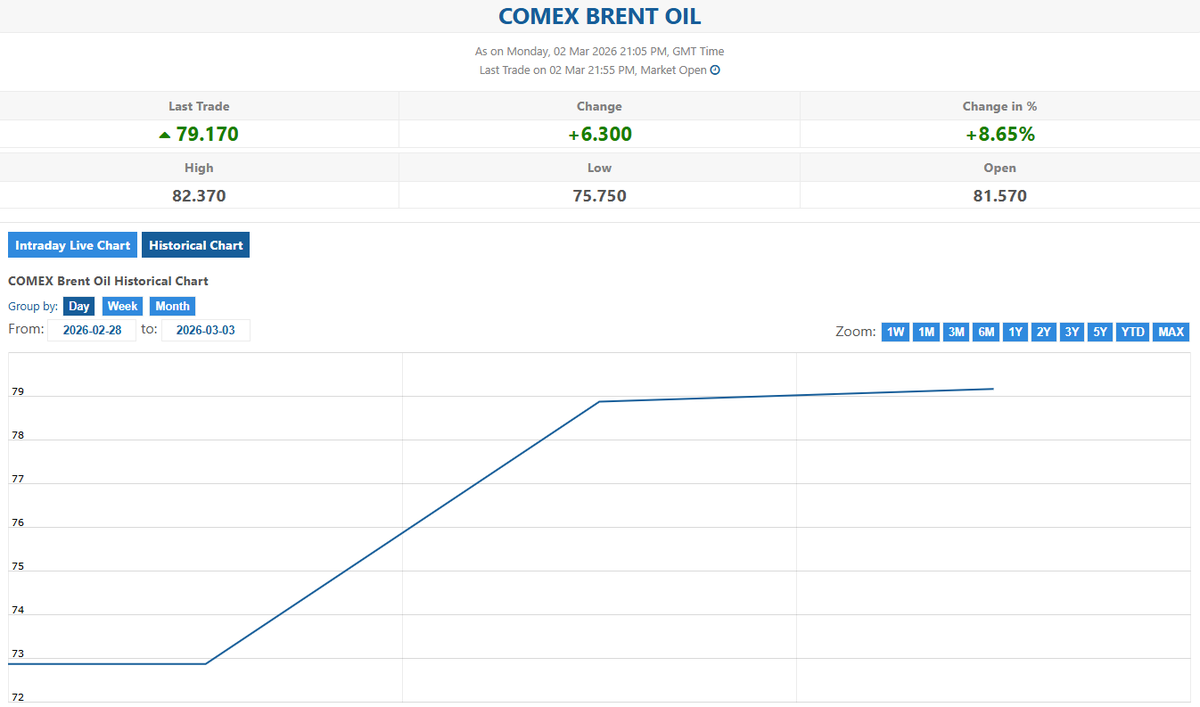This screenshot has height=707, width=1200.
Task: Click the Last Trade column header
Action: pos(199,106)
